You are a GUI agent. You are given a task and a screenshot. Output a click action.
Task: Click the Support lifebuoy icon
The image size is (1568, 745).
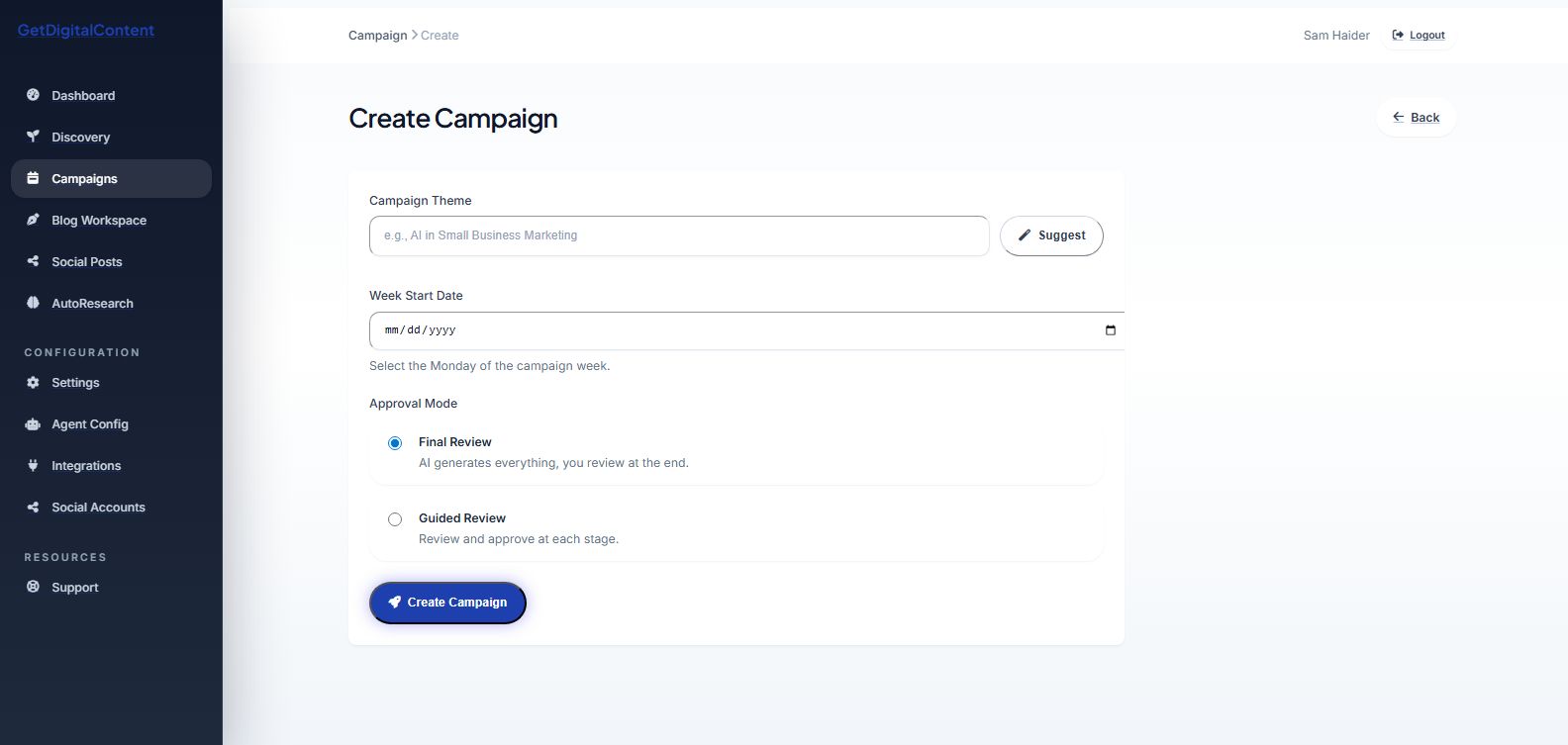pyautogui.click(x=33, y=587)
